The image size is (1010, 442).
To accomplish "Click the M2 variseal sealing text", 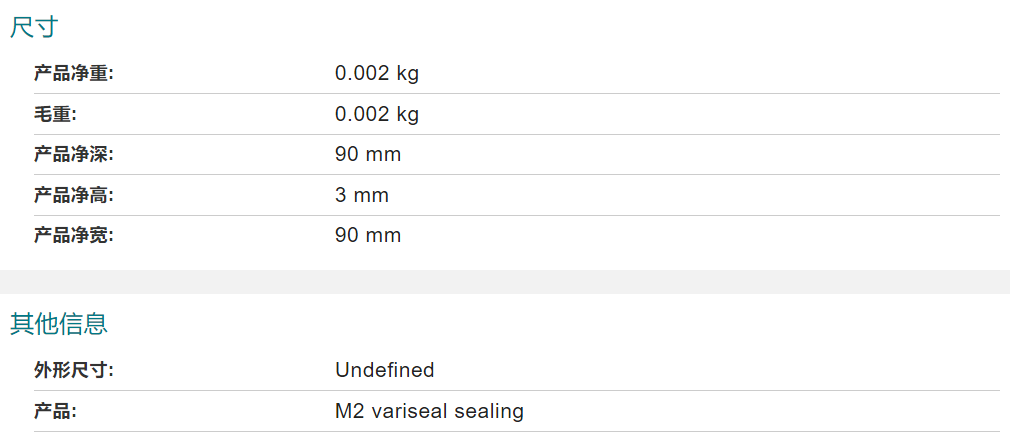I will pos(429,411).
